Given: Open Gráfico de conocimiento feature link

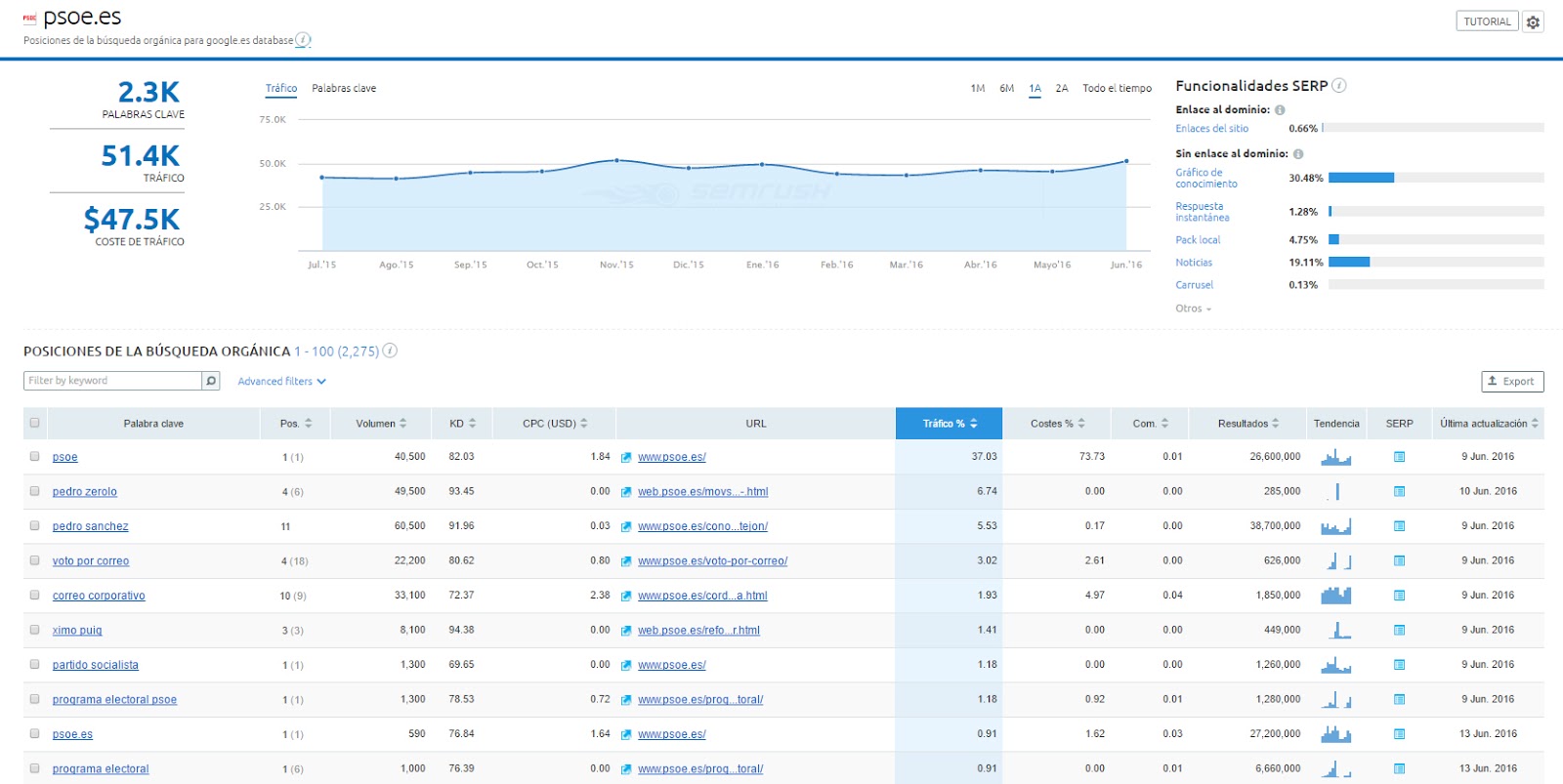Looking at the screenshot, I should (x=1206, y=179).
